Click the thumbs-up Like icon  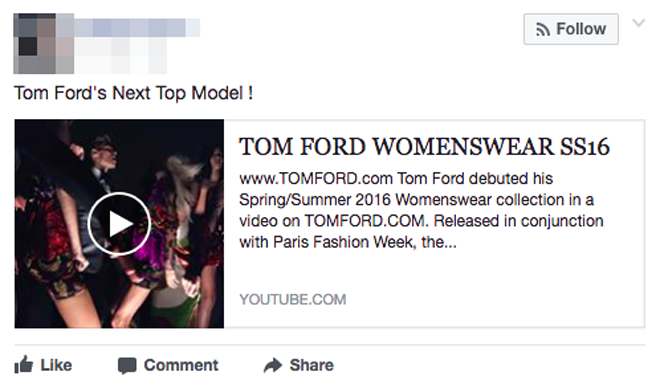[x=24, y=365]
